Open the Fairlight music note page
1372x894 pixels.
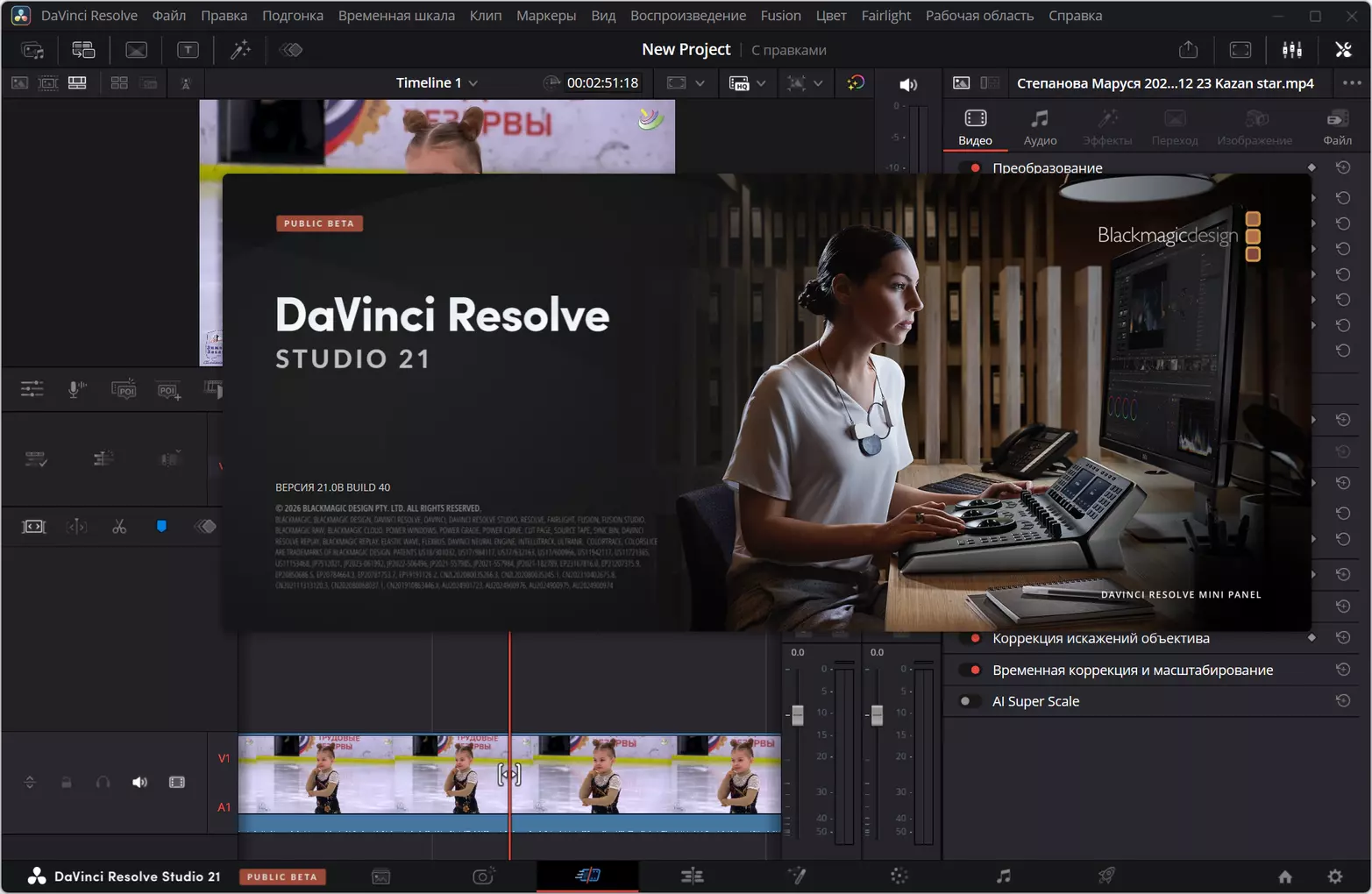[x=1003, y=876]
